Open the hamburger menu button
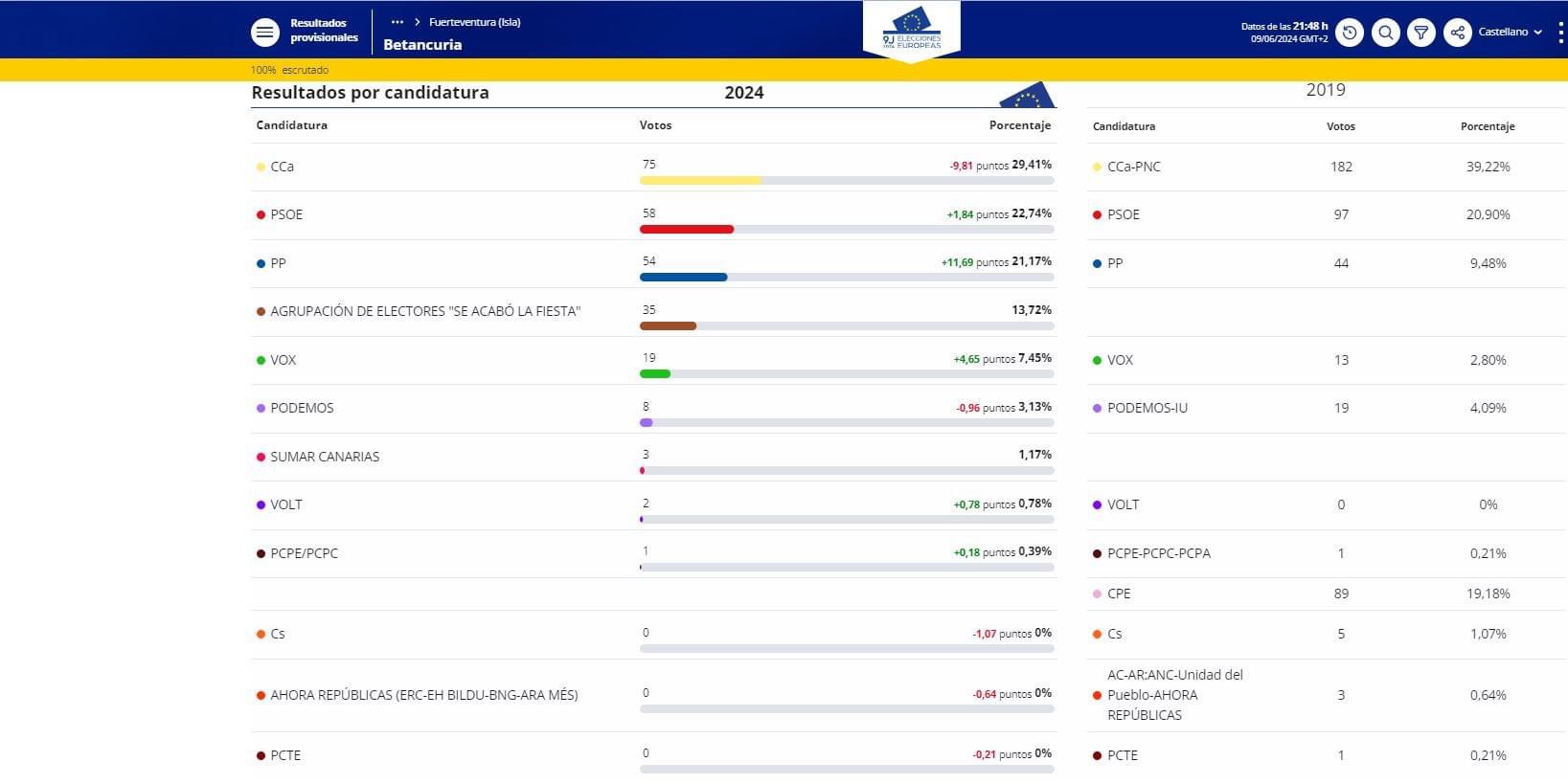Screen dimensions: 1568x784 tap(265, 33)
